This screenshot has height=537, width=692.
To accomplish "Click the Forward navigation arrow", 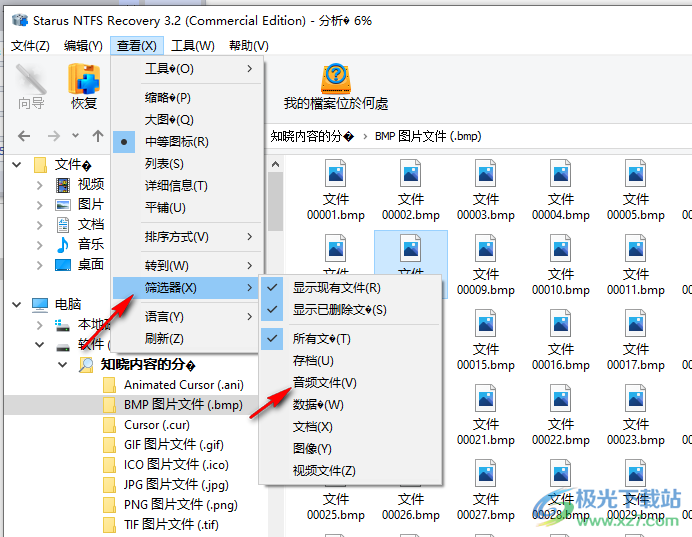I will 54,136.
